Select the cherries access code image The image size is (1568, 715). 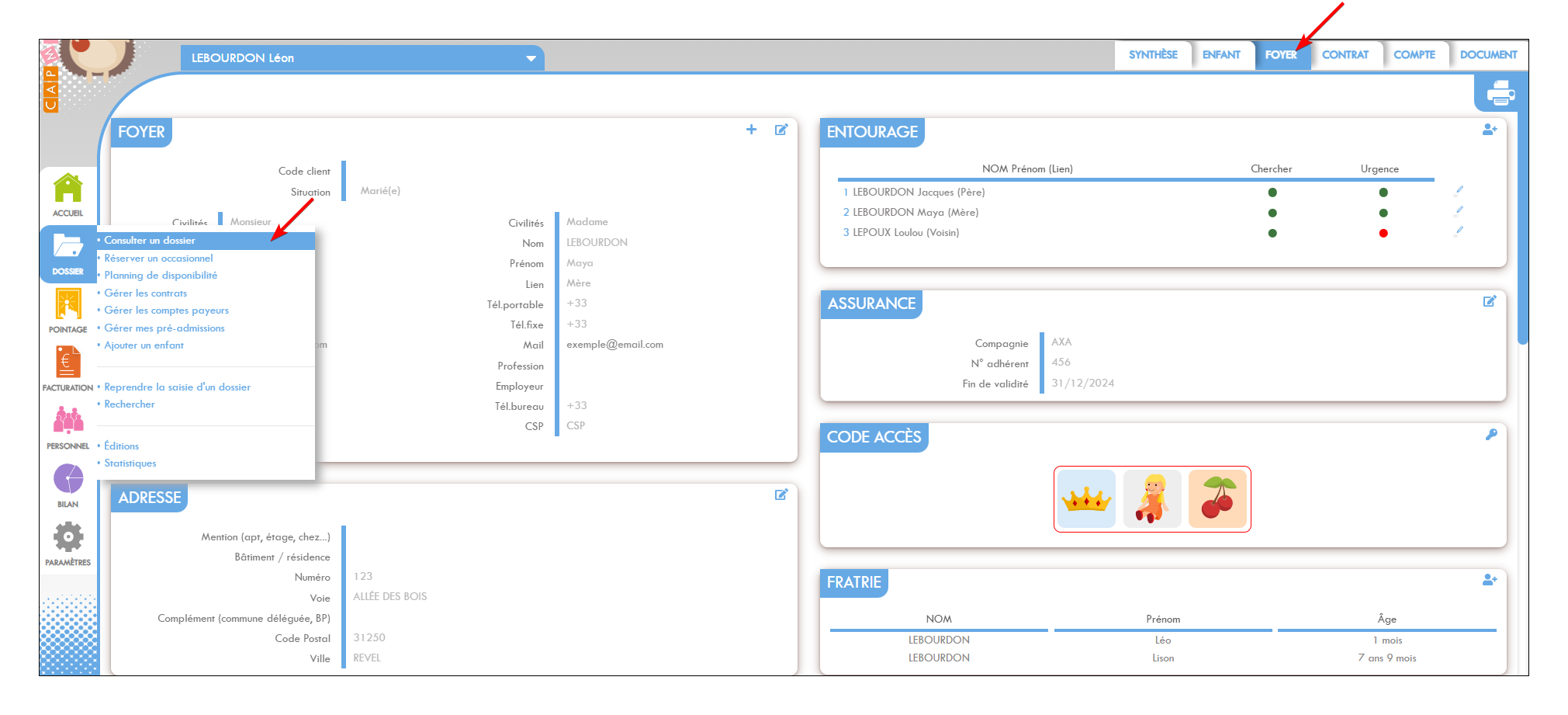point(1218,499)
